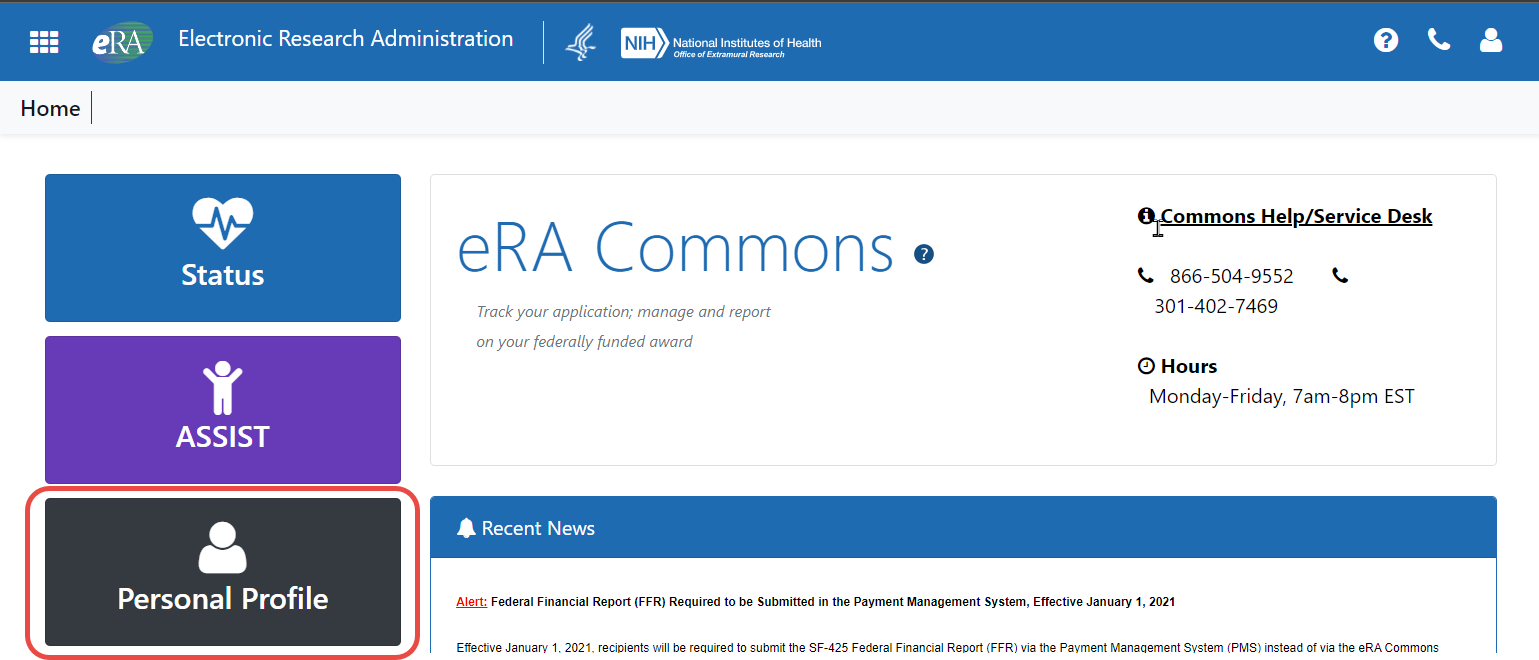Click the info icon next to Commons Help
Screen dimensions: 1539x660
point(1146,216)
